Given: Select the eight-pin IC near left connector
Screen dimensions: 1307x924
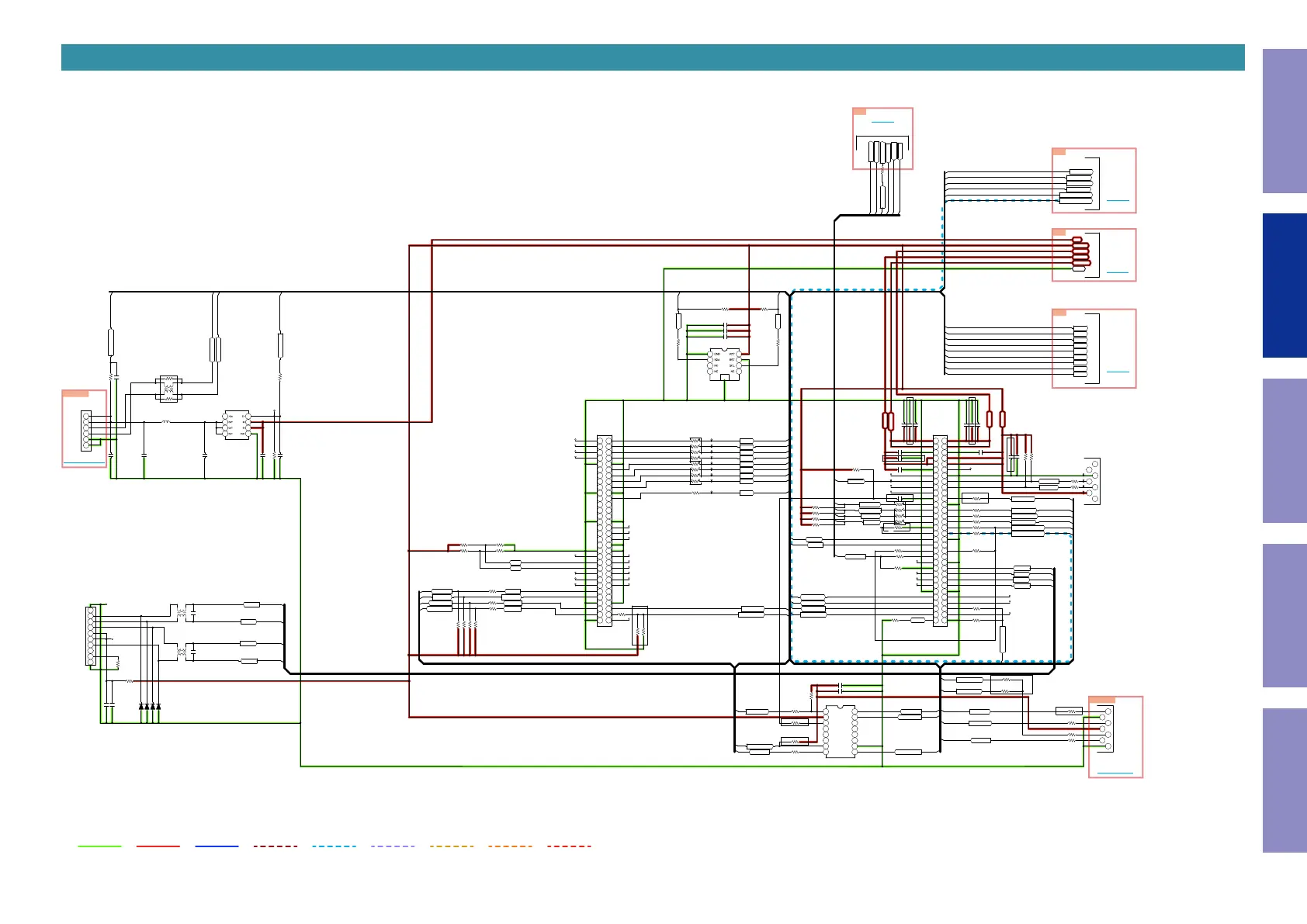Looking at the screenshot, I should (x=237, y=425).
